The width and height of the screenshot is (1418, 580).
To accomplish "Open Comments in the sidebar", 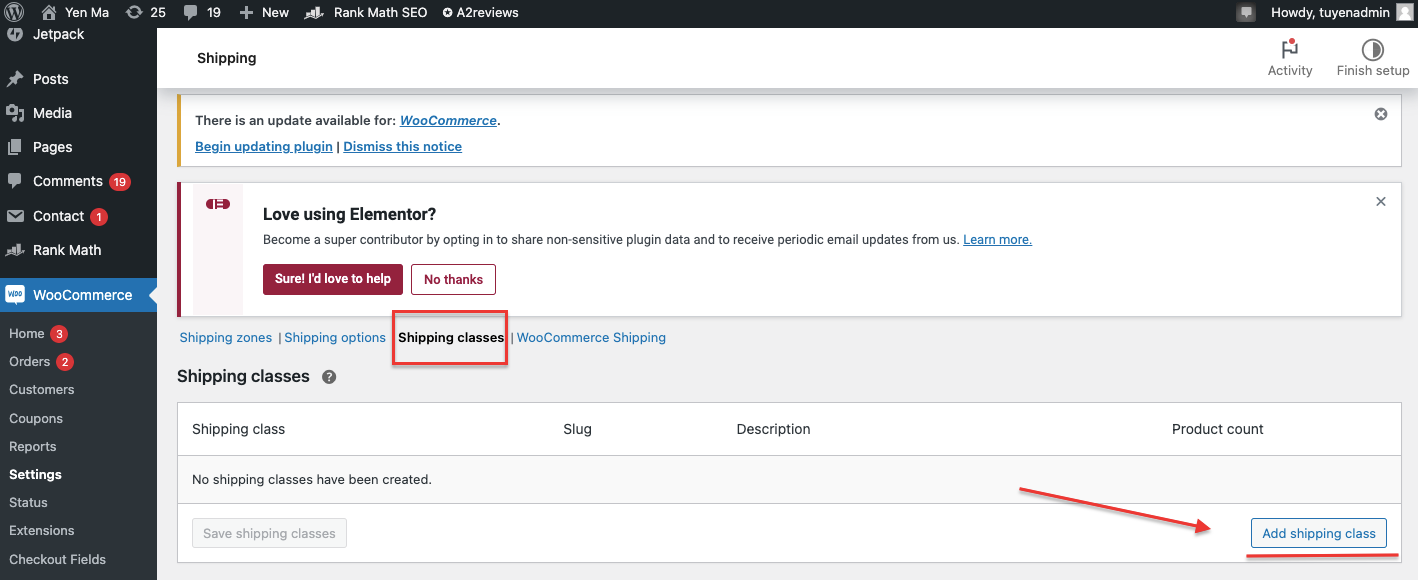I will [67, 181].
